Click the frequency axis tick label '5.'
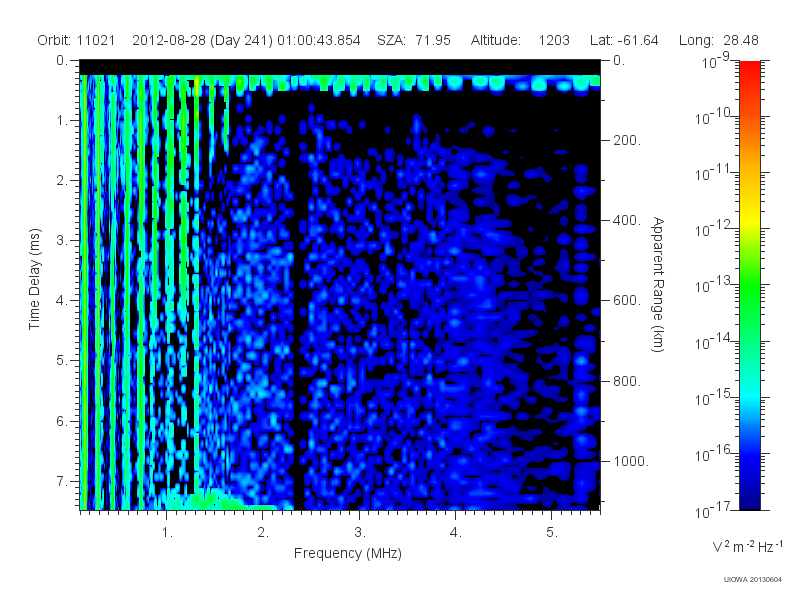800x600 pixels. [x=552, y=533]
